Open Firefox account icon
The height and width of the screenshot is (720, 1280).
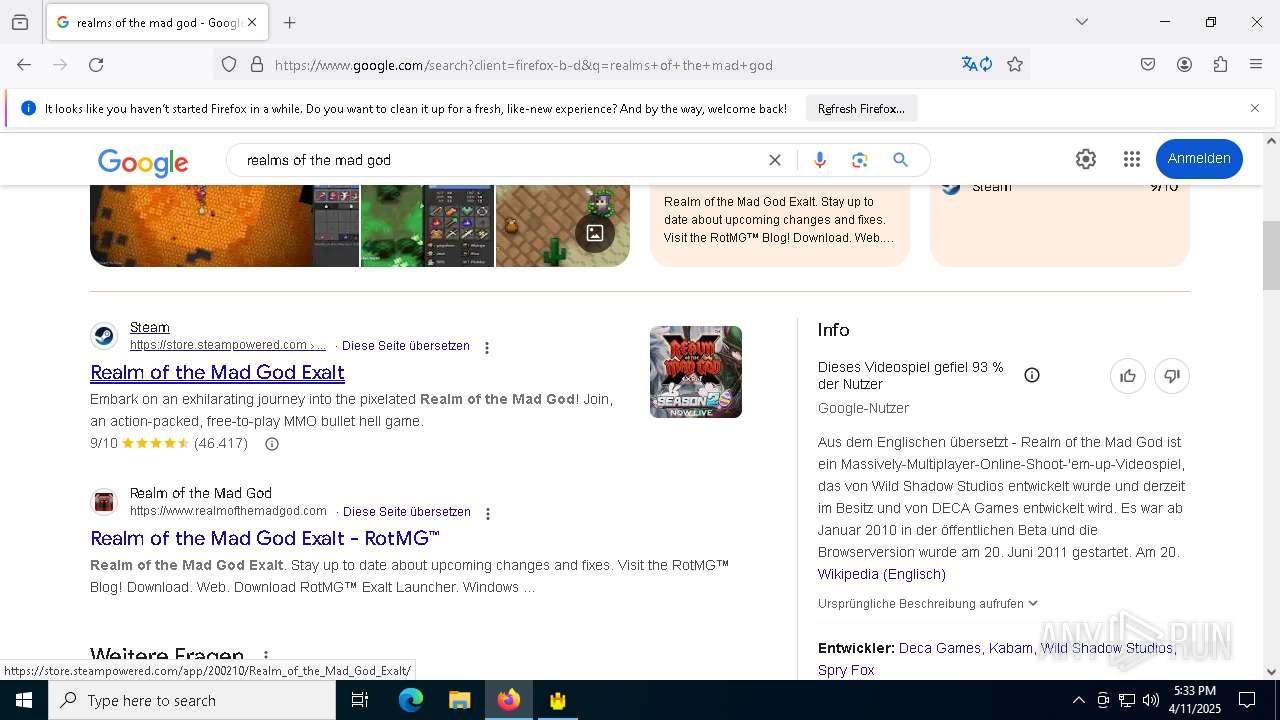(1184, 64)
